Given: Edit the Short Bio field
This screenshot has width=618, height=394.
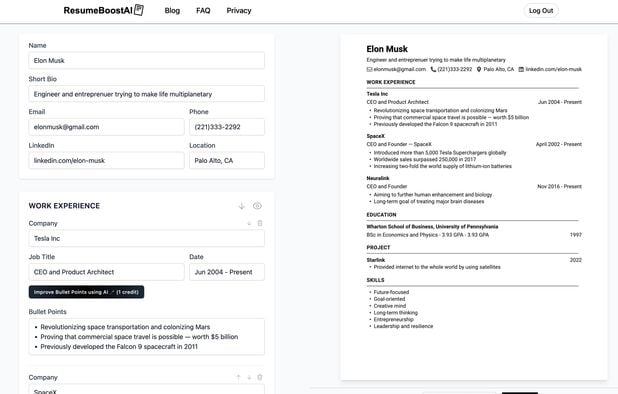Looking at the screenshot, I should tap(147, 94).
